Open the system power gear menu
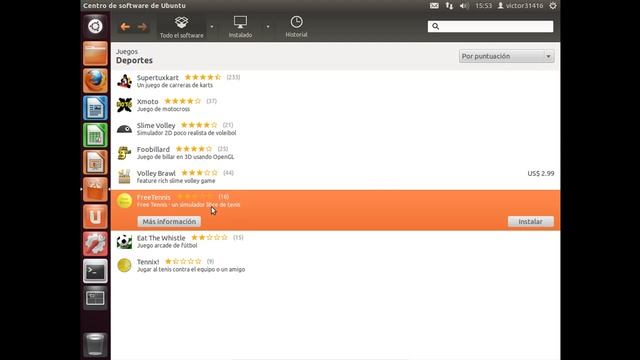 point(553,6)
